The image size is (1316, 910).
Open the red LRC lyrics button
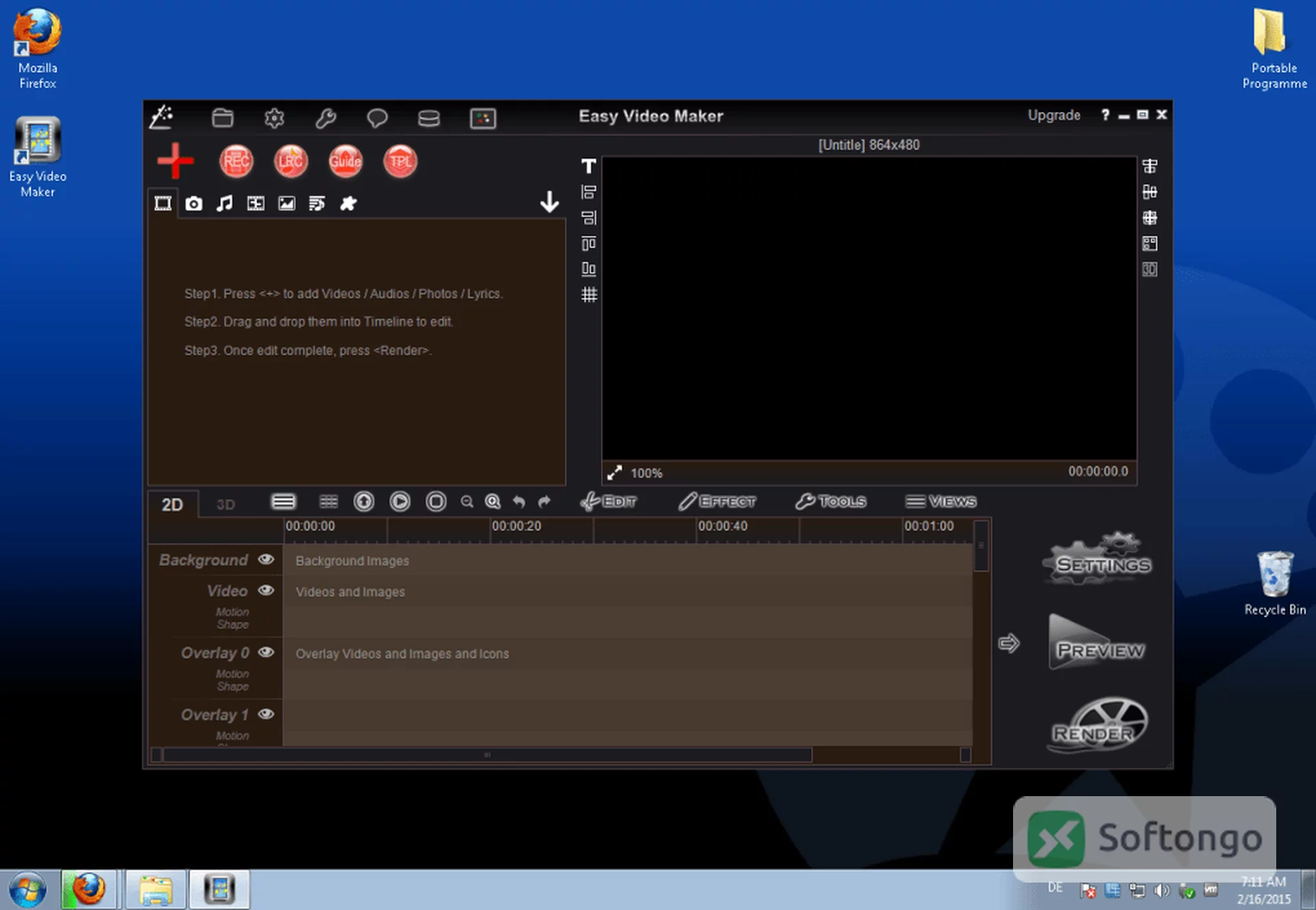coord(291,161)
